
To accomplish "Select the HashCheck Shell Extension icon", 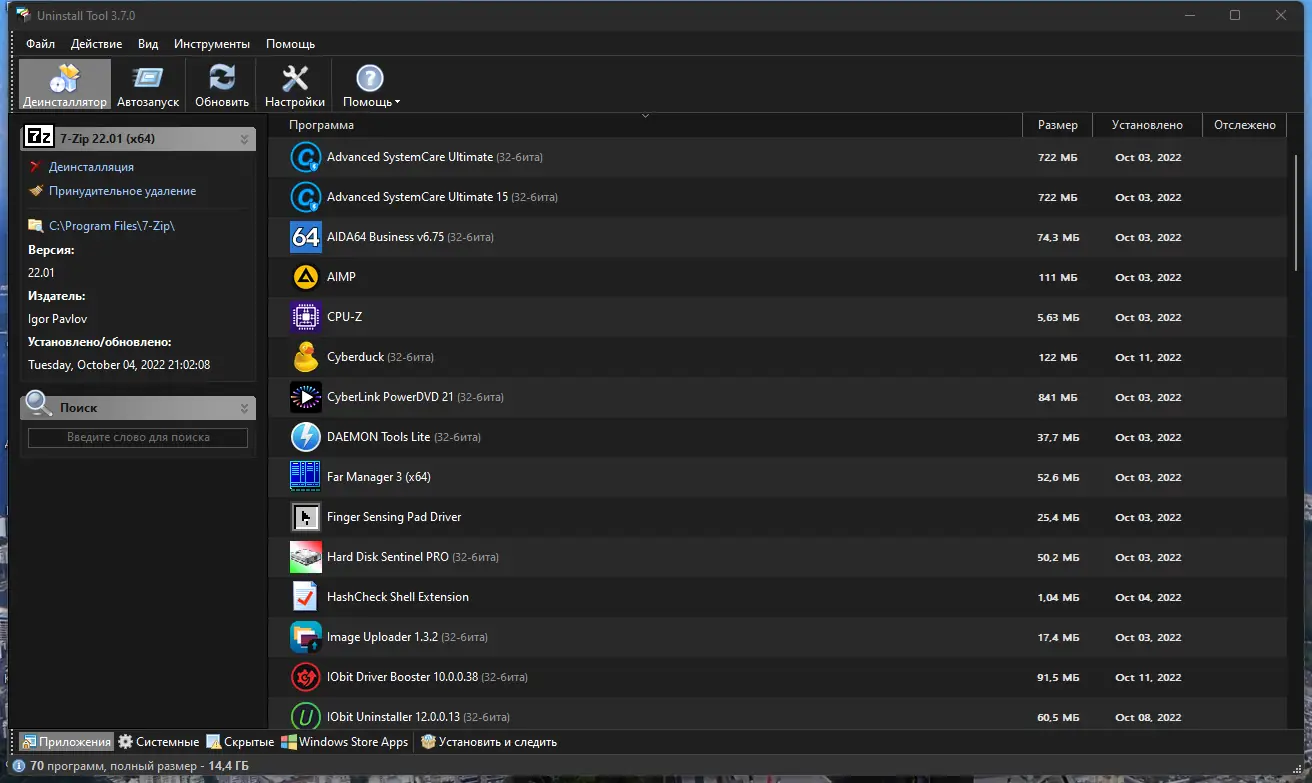I will coord(305,597).
